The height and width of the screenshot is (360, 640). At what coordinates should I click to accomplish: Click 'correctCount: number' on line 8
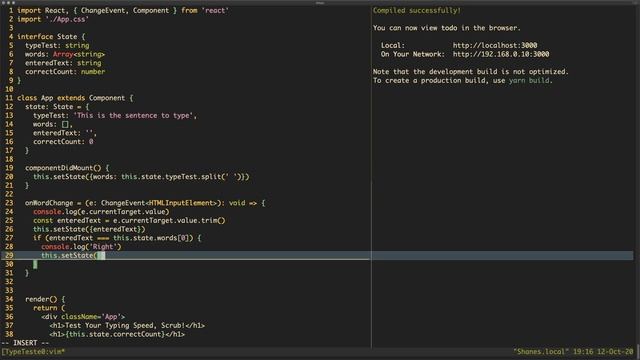click(65, 72)
